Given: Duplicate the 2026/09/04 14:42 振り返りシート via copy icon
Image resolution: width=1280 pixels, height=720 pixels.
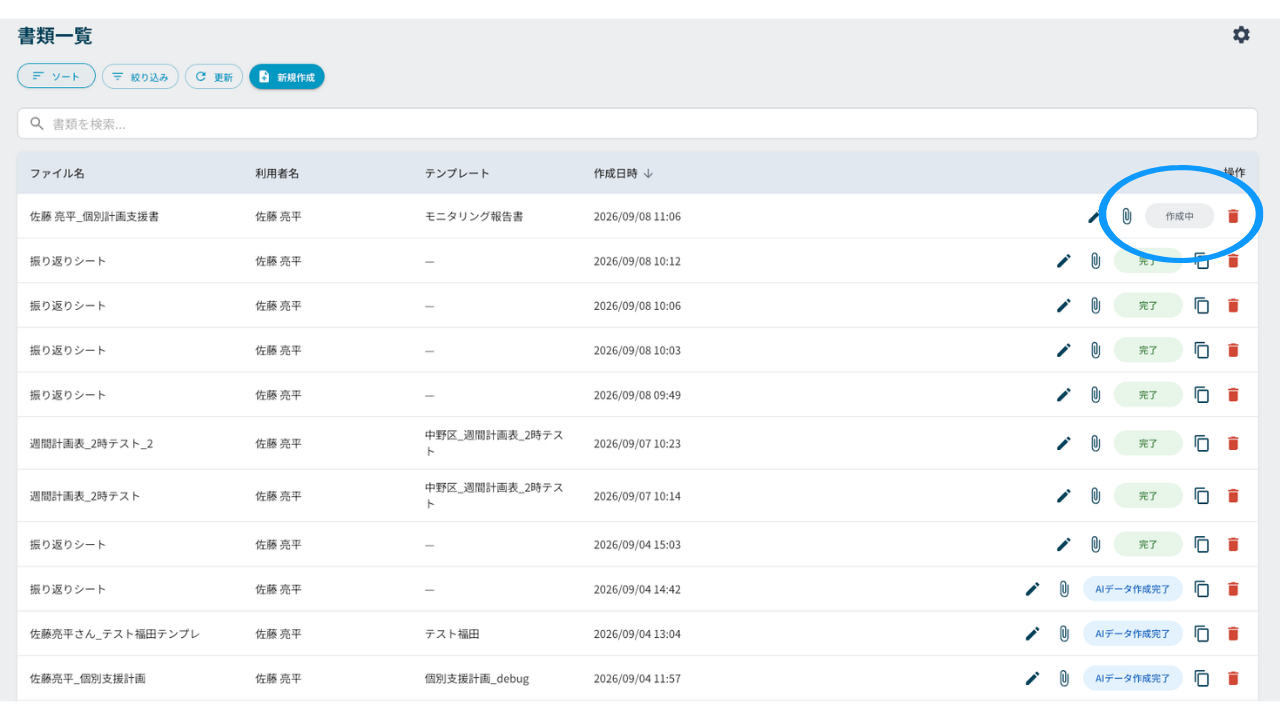Looking at the screenshot, I should point(1202,589).
